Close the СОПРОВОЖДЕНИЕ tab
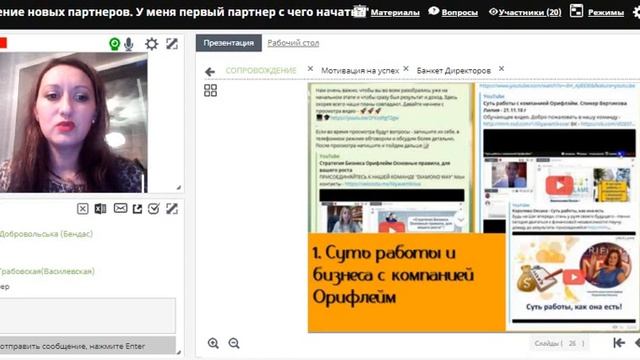 point(310,69)
